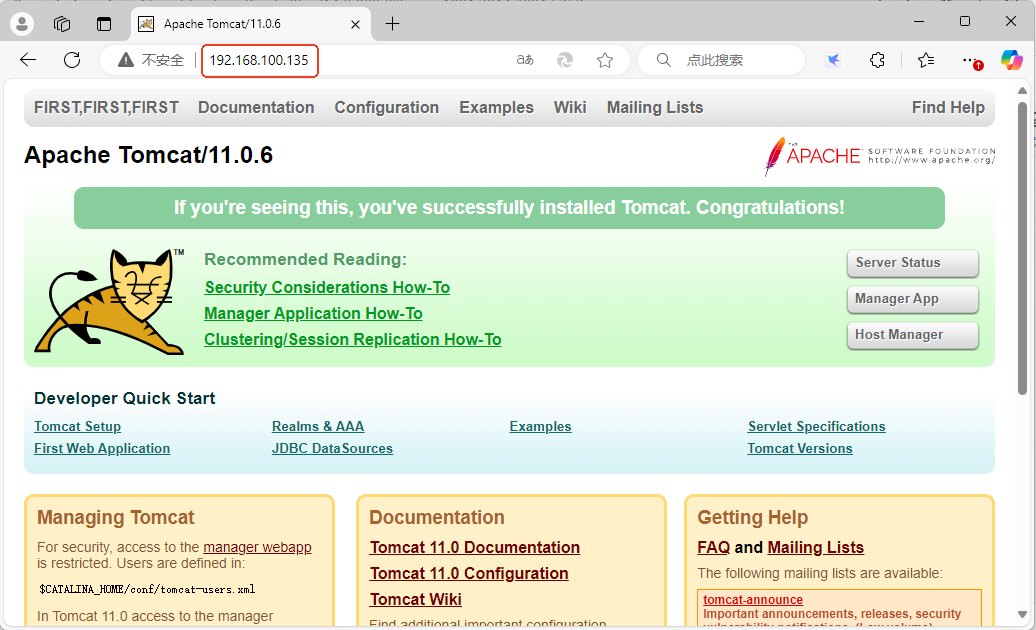Open Tomcat Versions link
The width and height of the screenshot is (1036, 630).
[799, 448]
